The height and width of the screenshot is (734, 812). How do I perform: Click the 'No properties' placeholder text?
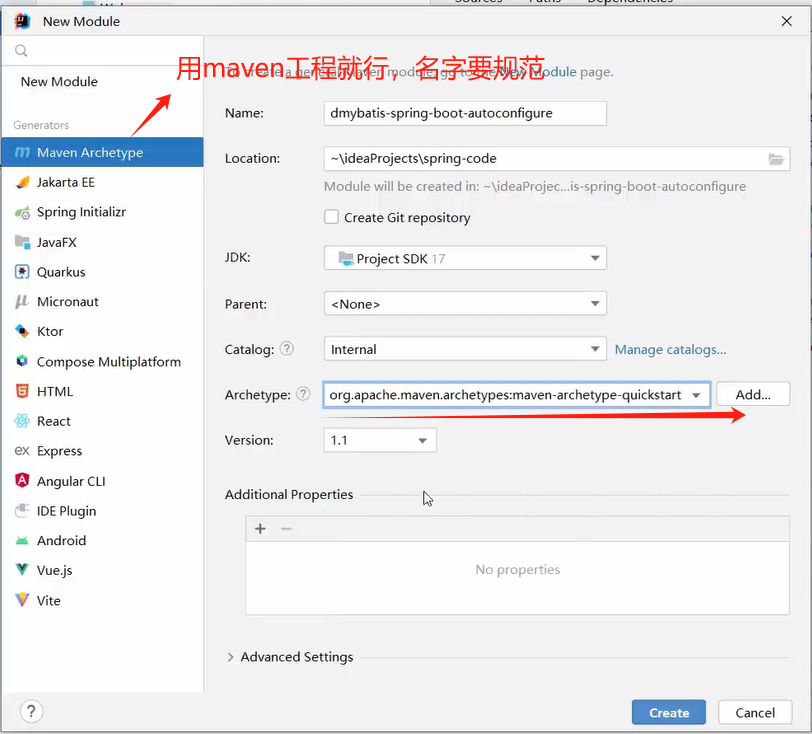coord(517,570)
